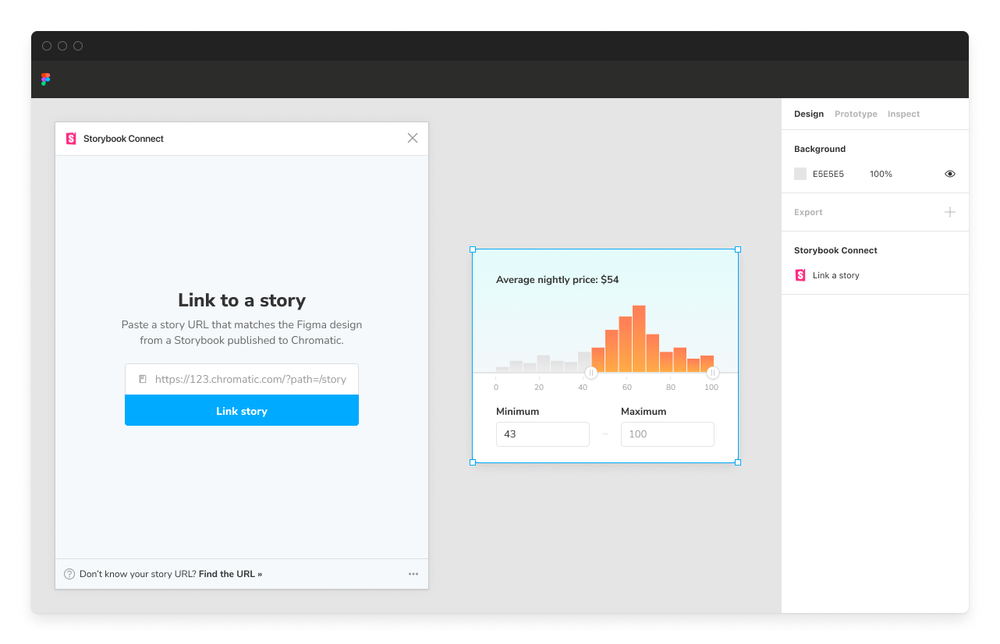The width and height of the screenshot is (1000, 644).
Task: Click the Storybook icon in the plugin header
Action: (x=70, y=138)
